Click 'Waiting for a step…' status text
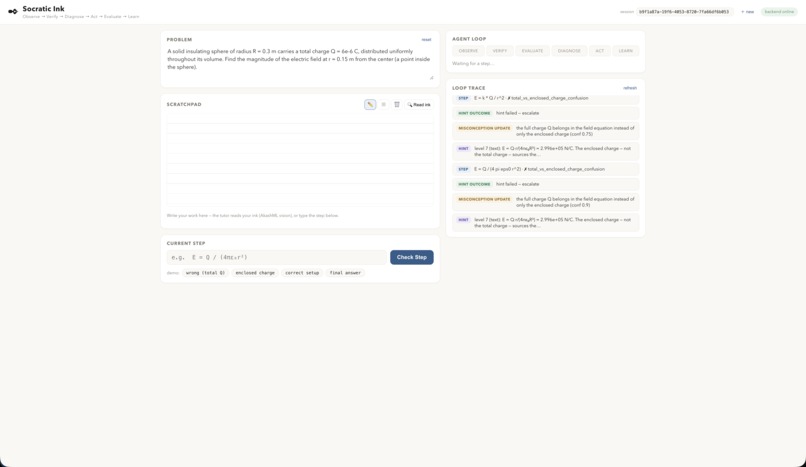This screenshot has height=467, width=806. pos(472,64)
